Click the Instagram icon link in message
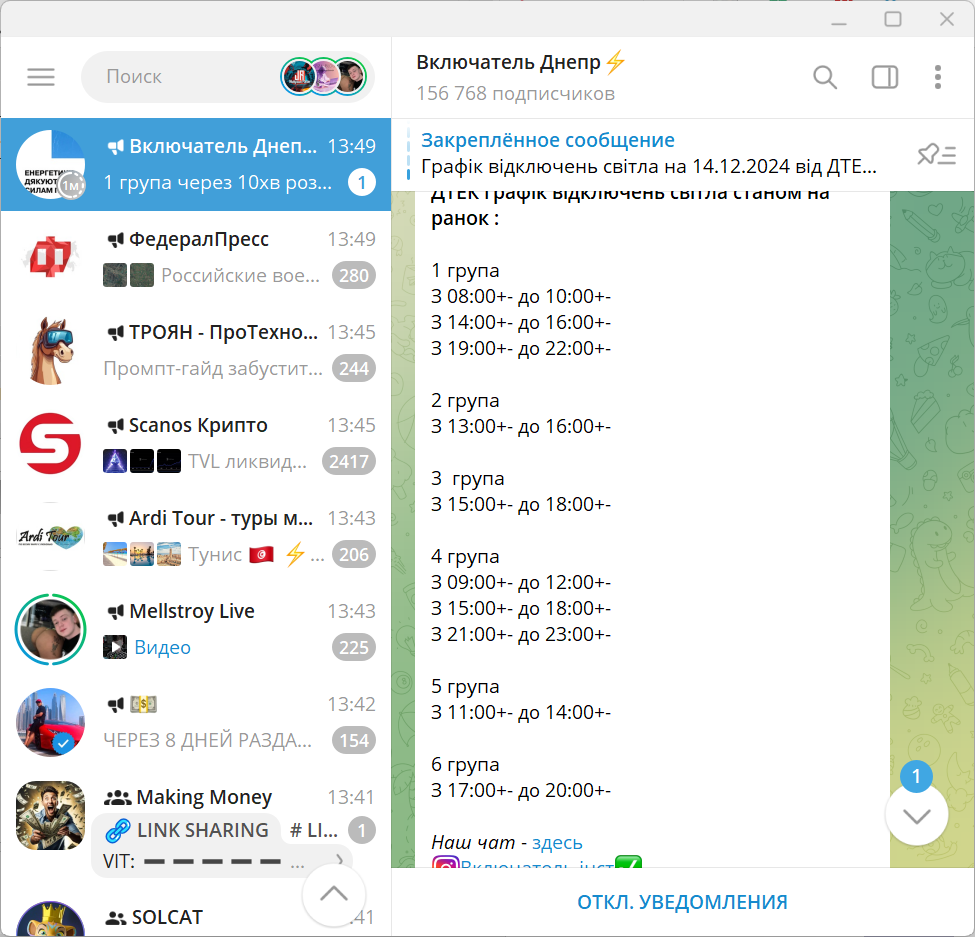 tap(445, 863)
